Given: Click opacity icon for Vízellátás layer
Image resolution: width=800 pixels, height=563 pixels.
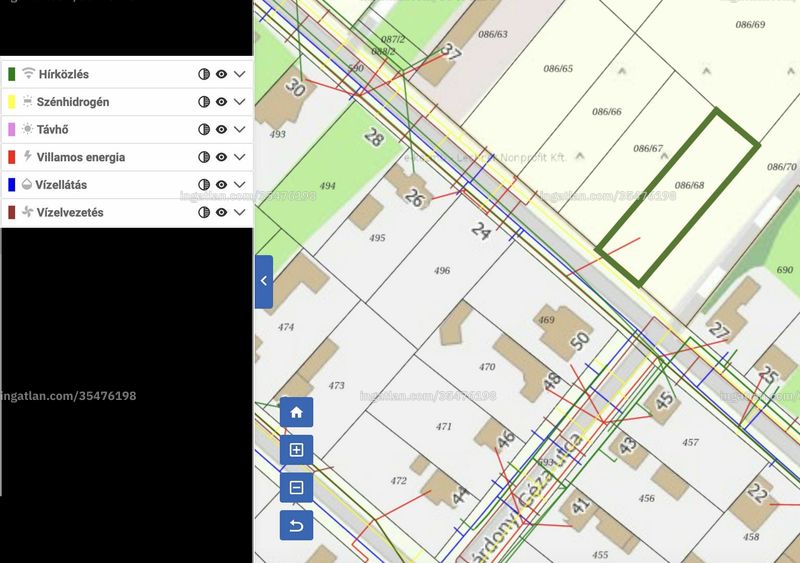Looking at the screenshot, I should point(204,184).
